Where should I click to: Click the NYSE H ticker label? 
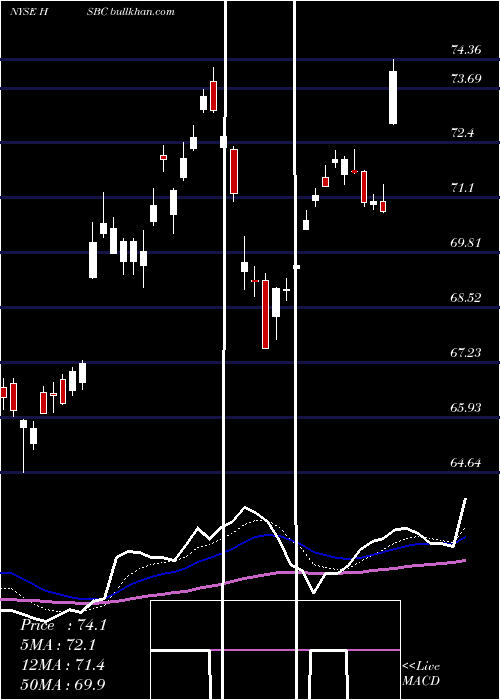click(x=29, y=12)
